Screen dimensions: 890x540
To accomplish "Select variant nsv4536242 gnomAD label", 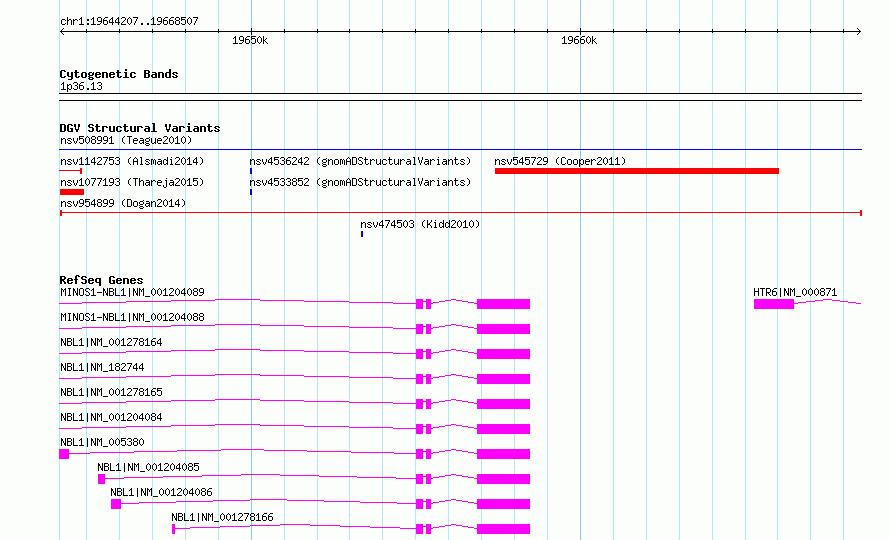I will (360, 161).
